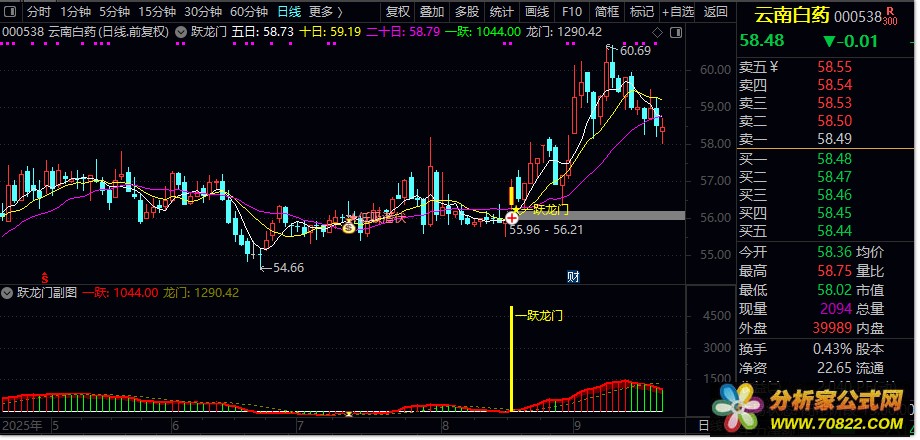Viewport: 920px width, 440px height.
Task: Click the 净资 value 22.65
Action: tap(834, 368)
